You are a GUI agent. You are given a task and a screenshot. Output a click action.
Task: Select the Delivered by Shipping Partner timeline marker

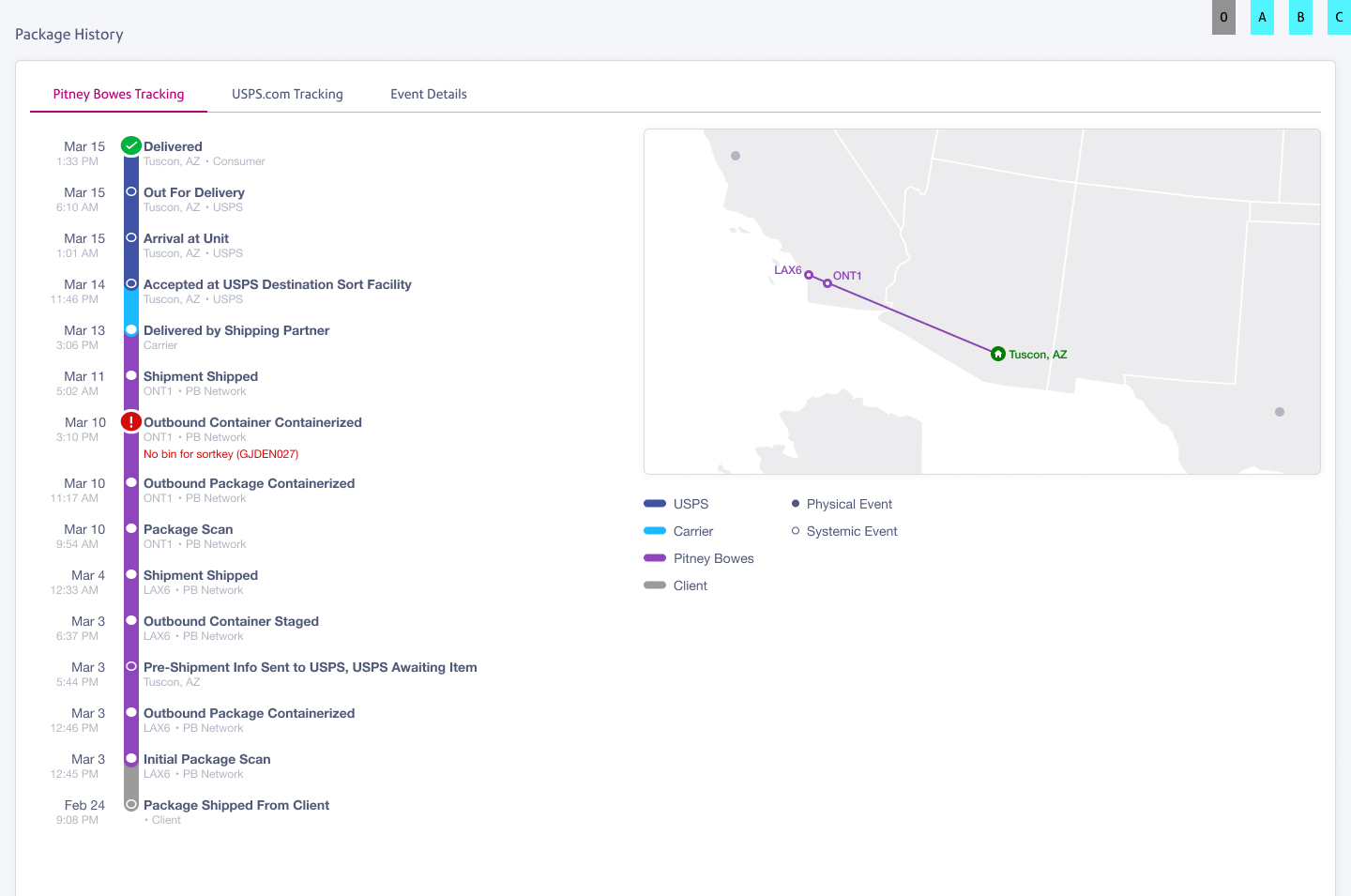click(131, 329)
